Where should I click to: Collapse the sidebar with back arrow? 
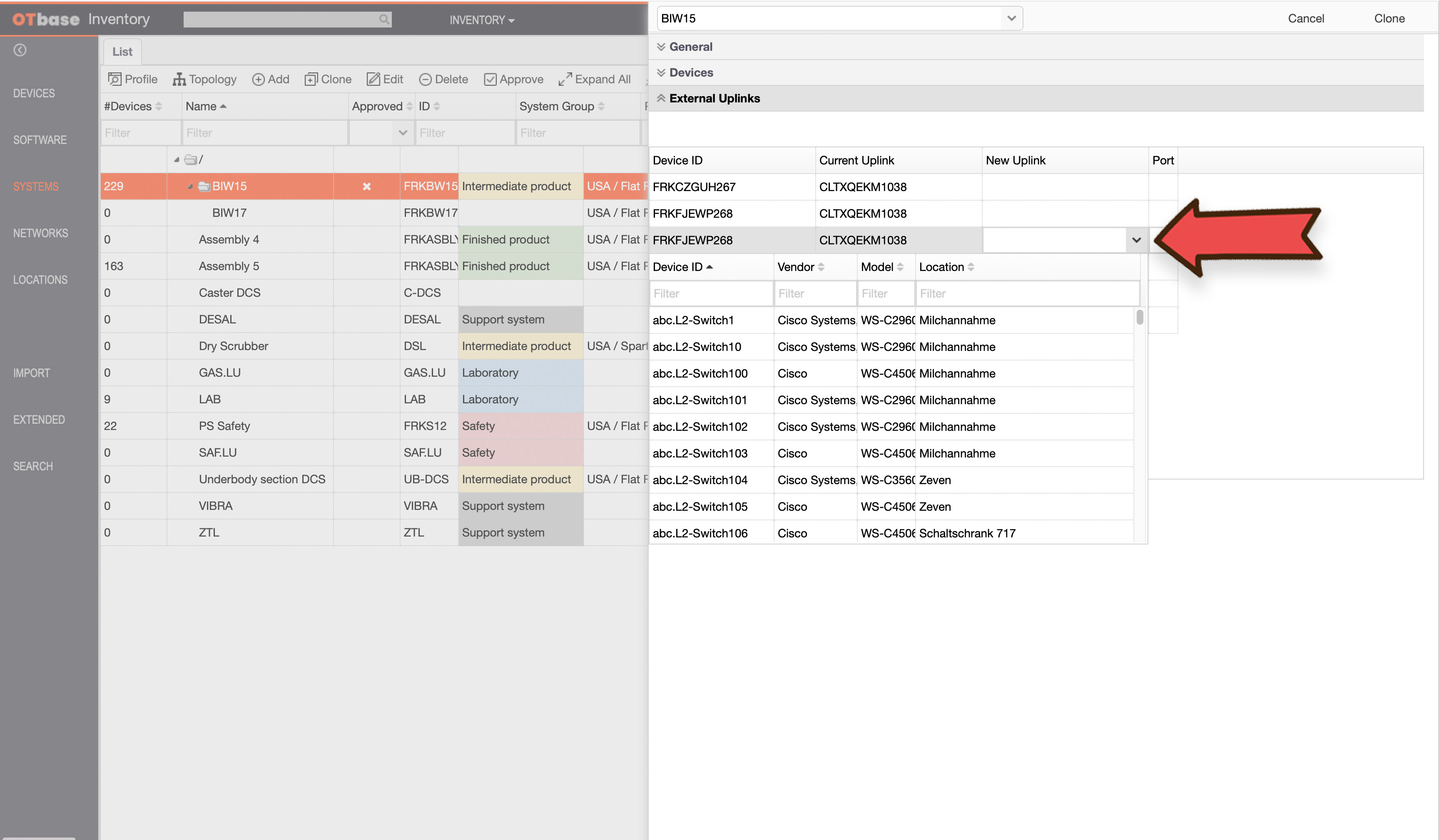(x=20, y=50)
